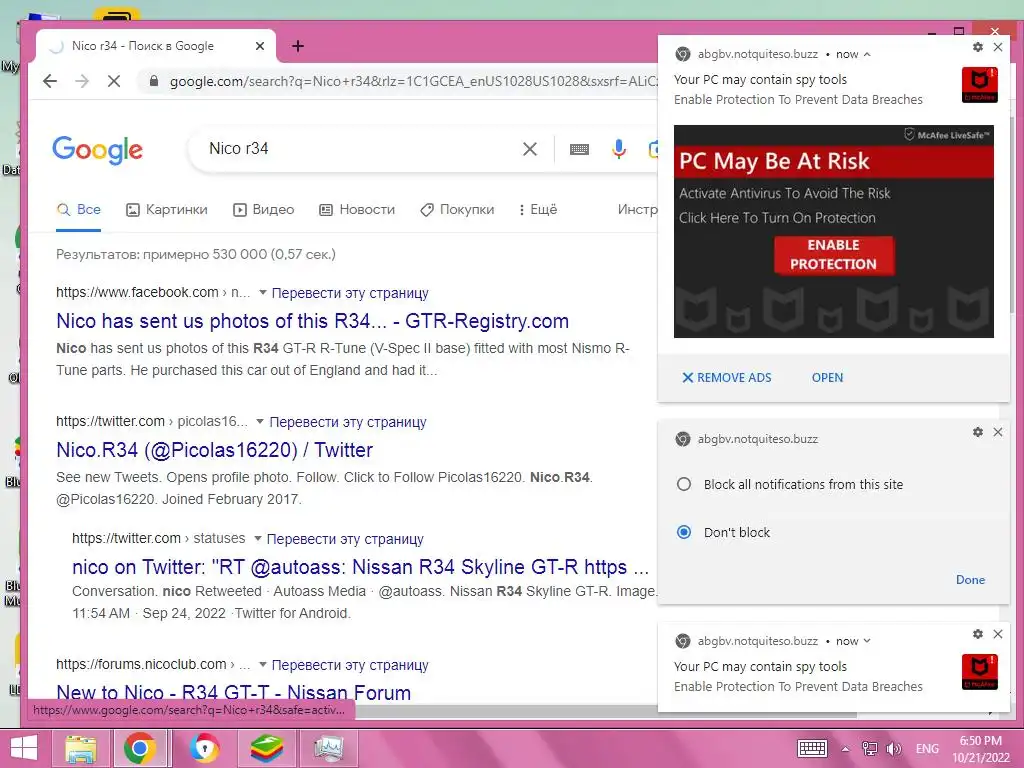This screenshot has height=768, width=1024.
Task: Open the on-screen keyboard input tool
Action: point(579,149)
